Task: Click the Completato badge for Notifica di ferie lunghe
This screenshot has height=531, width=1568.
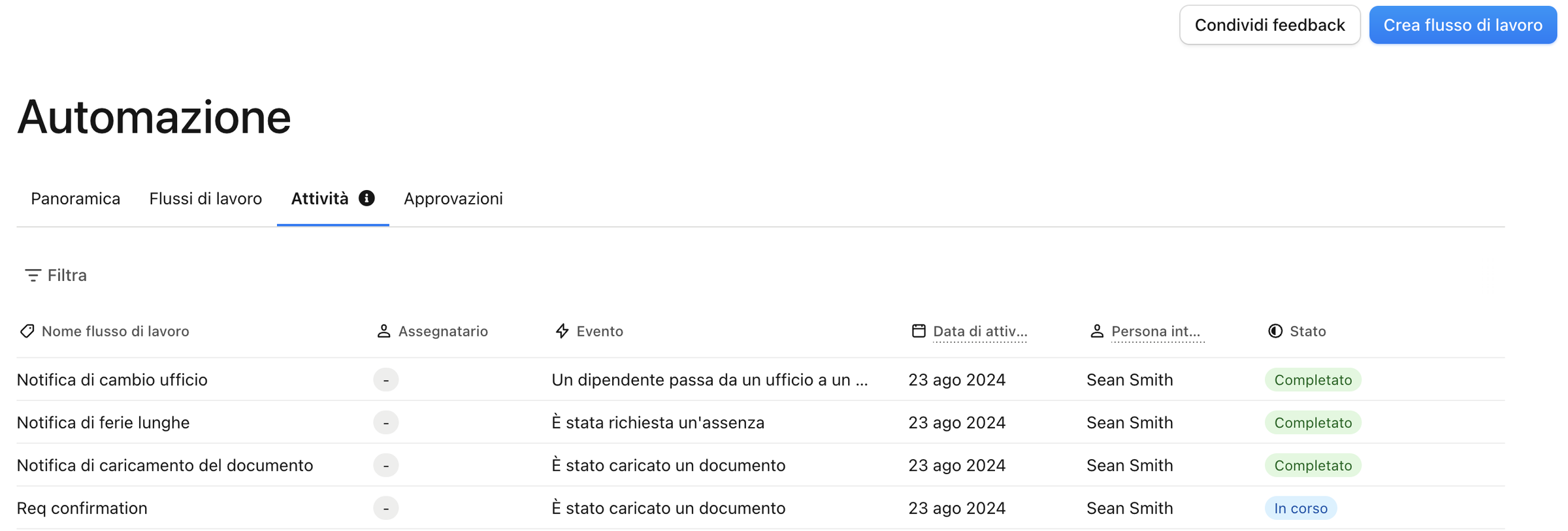Action: click(x=1313, y=423)
